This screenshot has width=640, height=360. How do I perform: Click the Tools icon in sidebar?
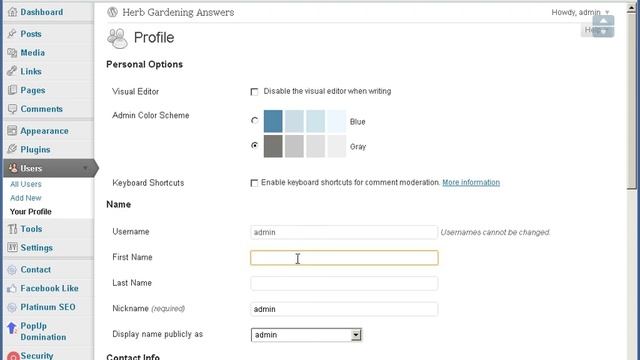(13, 229)
